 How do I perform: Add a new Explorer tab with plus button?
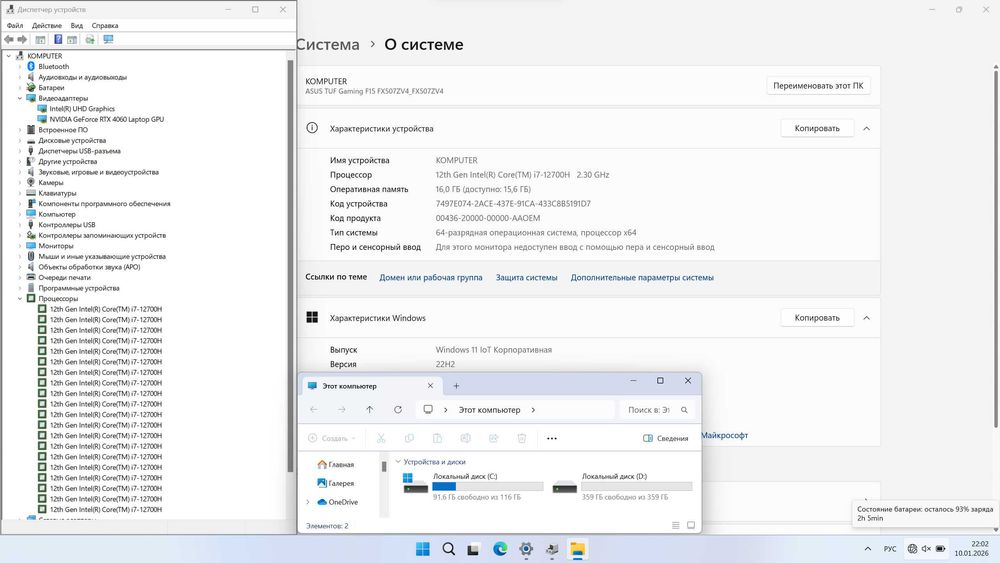(456, 386)
